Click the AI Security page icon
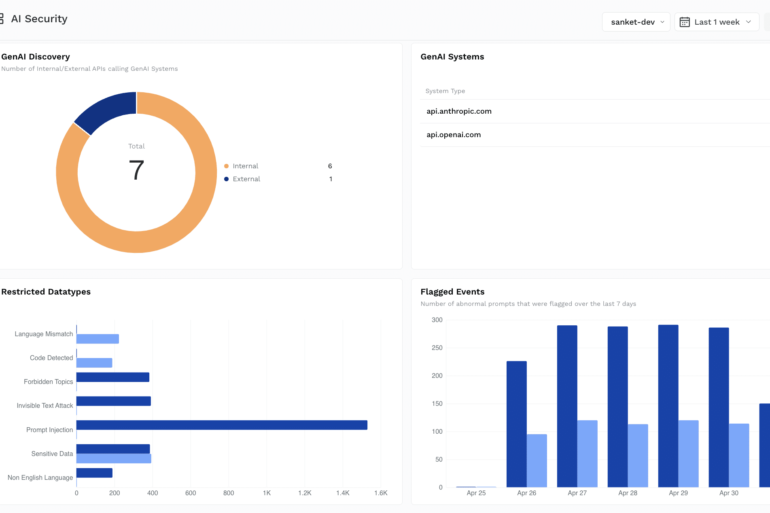 [1, 19]
